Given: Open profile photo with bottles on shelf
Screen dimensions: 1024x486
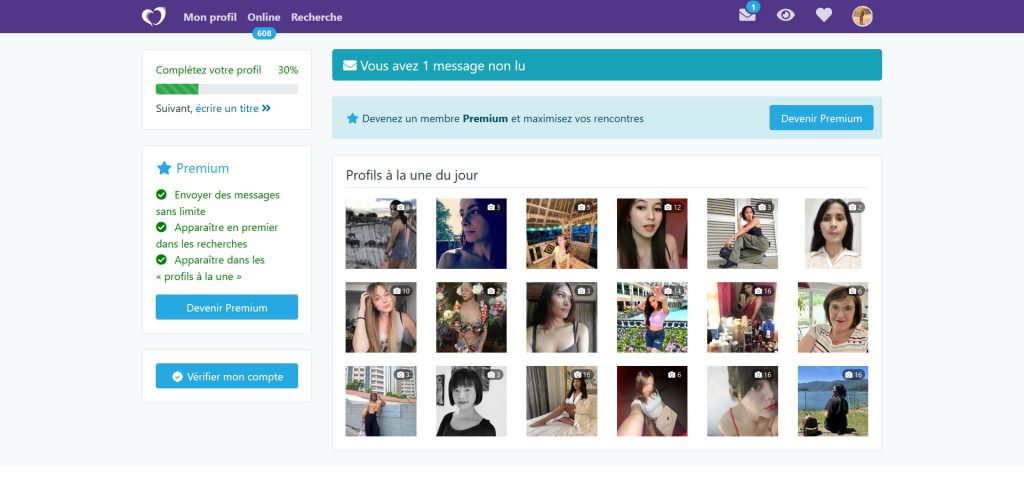Looking at the screenshot, I should pos(743,317).
